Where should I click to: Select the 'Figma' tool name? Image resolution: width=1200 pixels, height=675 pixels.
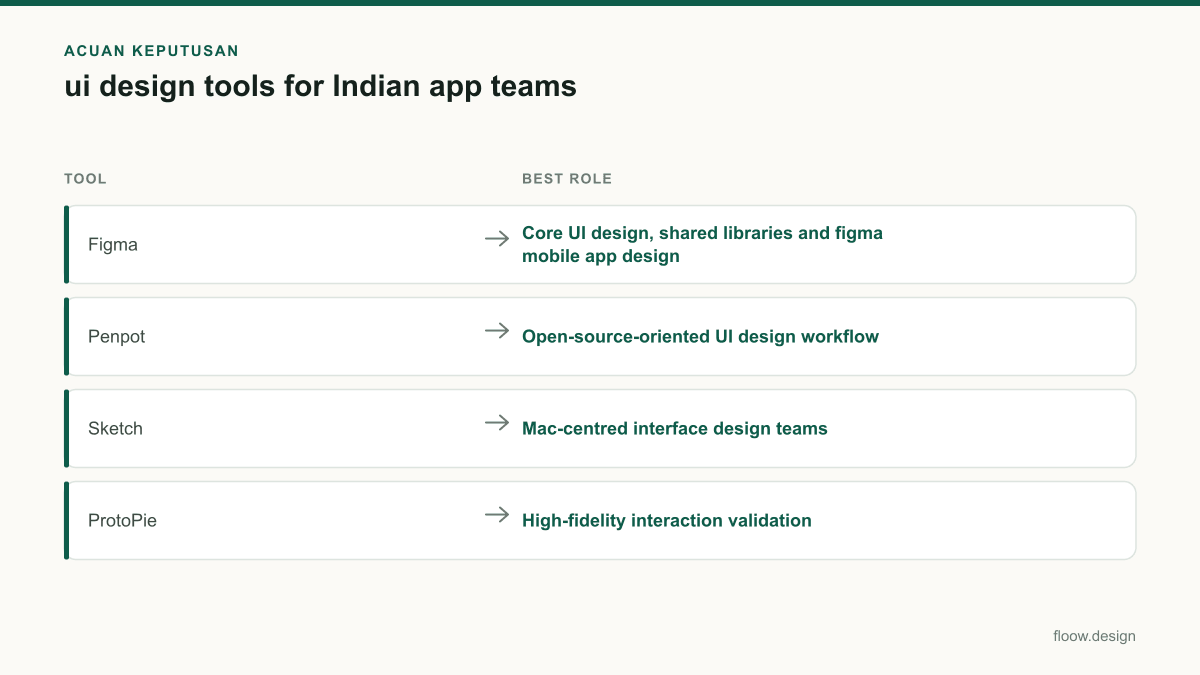tap(113, 244)
